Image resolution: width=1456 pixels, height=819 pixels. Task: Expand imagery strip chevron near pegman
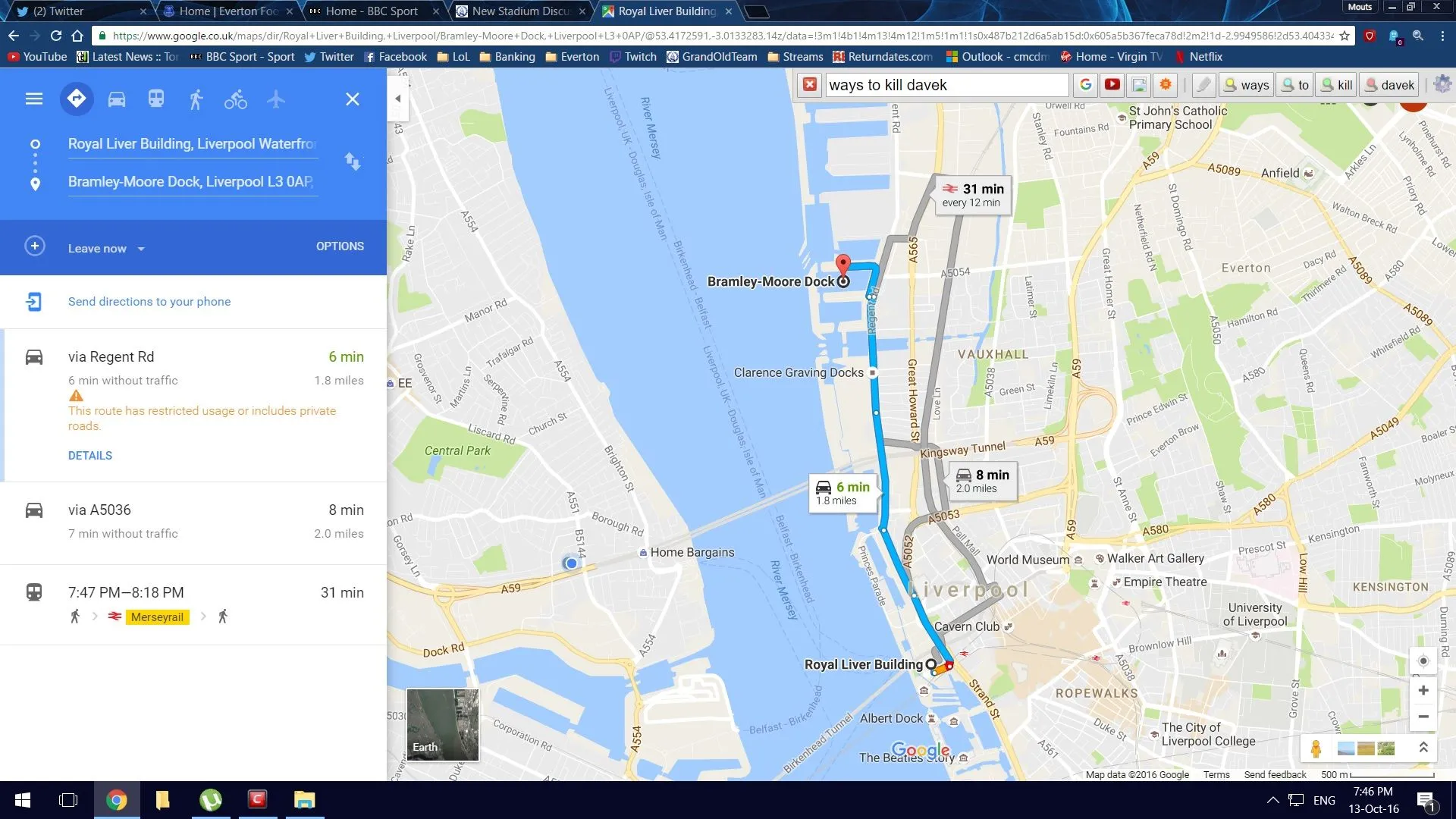1423,748
